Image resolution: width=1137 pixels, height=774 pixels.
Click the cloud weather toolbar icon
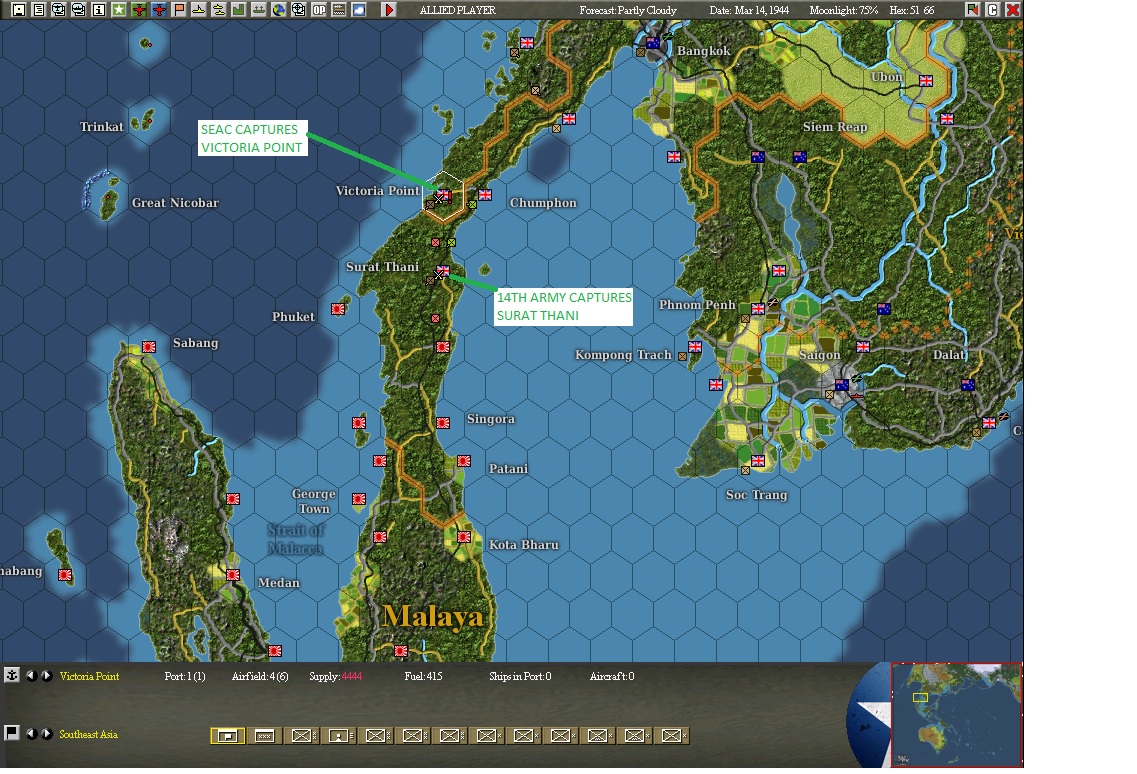(358, 10)
